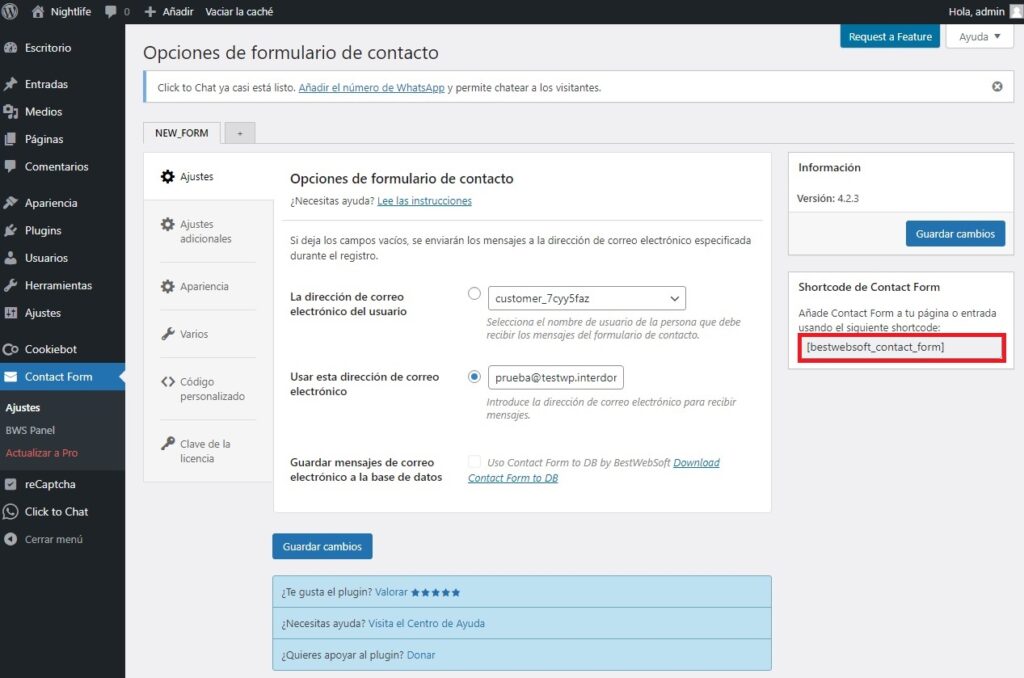Open the customer_7cyy5faz user dropdown

pyautogui.click(x=586, y=299)
